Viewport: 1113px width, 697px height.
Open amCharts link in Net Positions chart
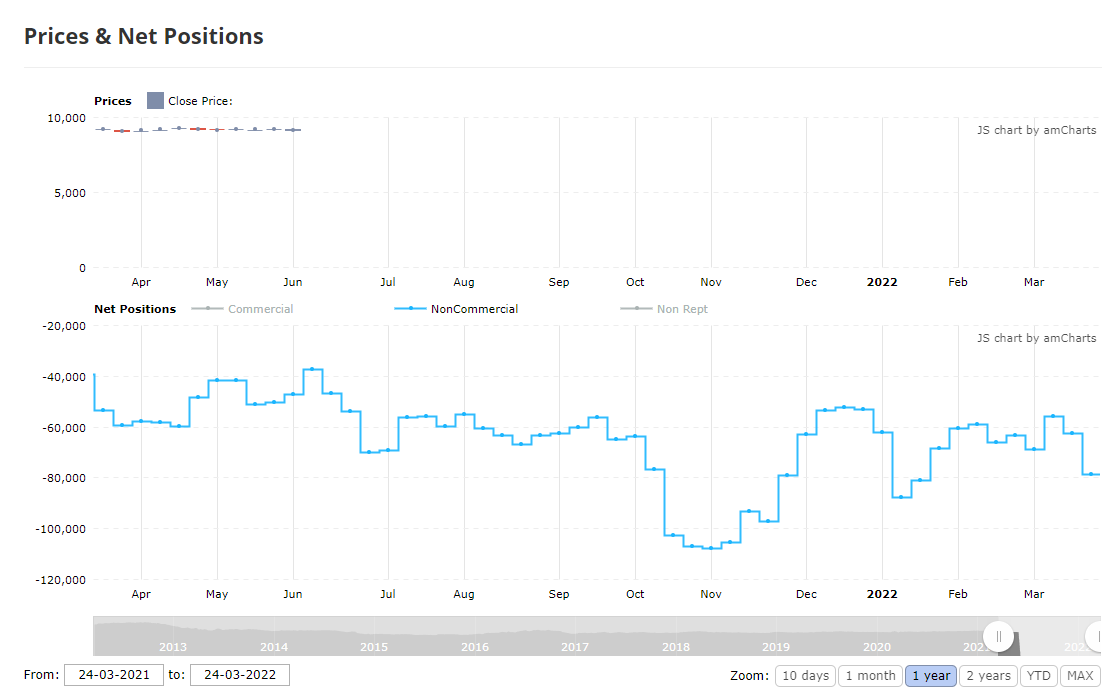coord(1036,338)
